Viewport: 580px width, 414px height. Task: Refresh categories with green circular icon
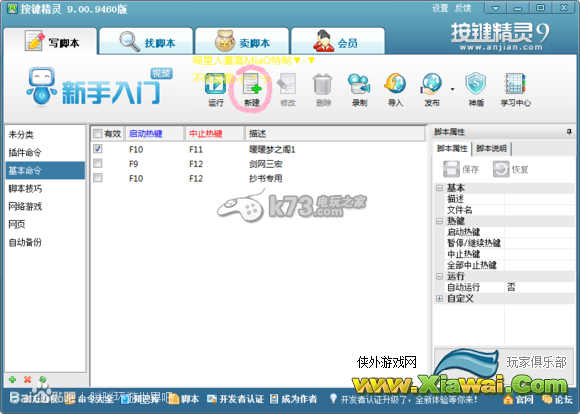pyautogui.click(x=43, y=380)
